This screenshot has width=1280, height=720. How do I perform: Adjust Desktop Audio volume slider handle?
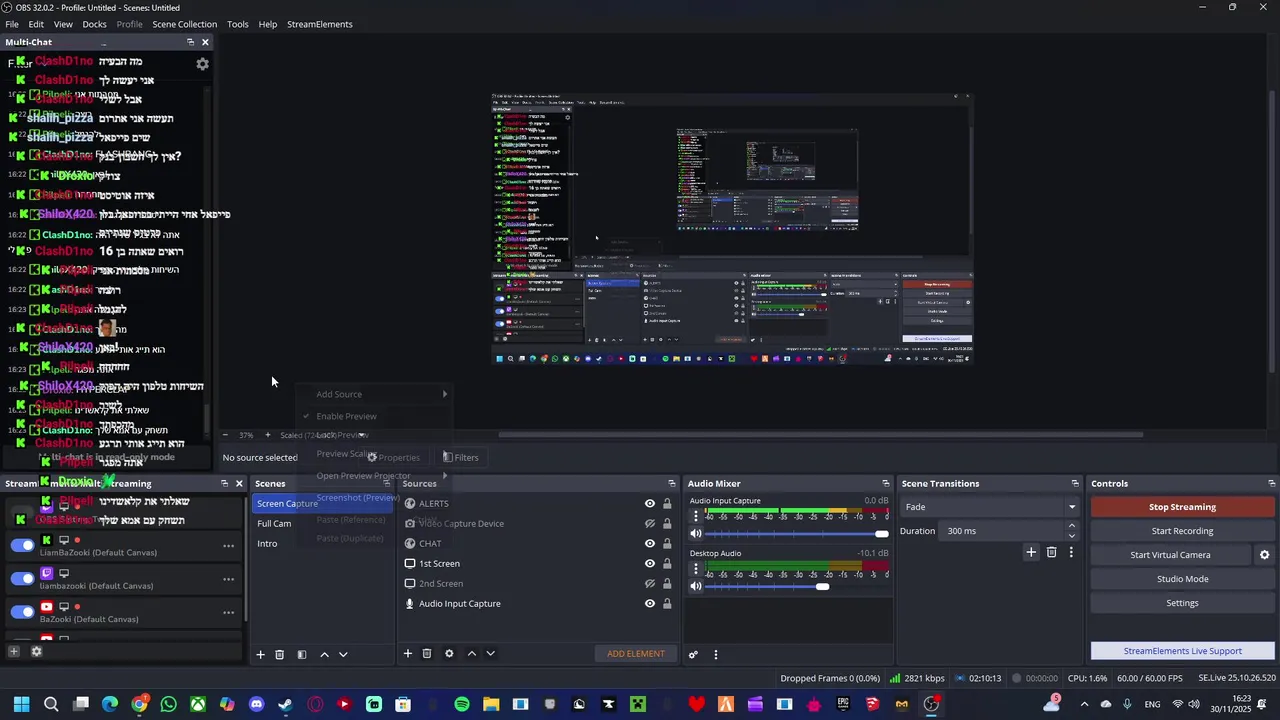click(822, 587)
